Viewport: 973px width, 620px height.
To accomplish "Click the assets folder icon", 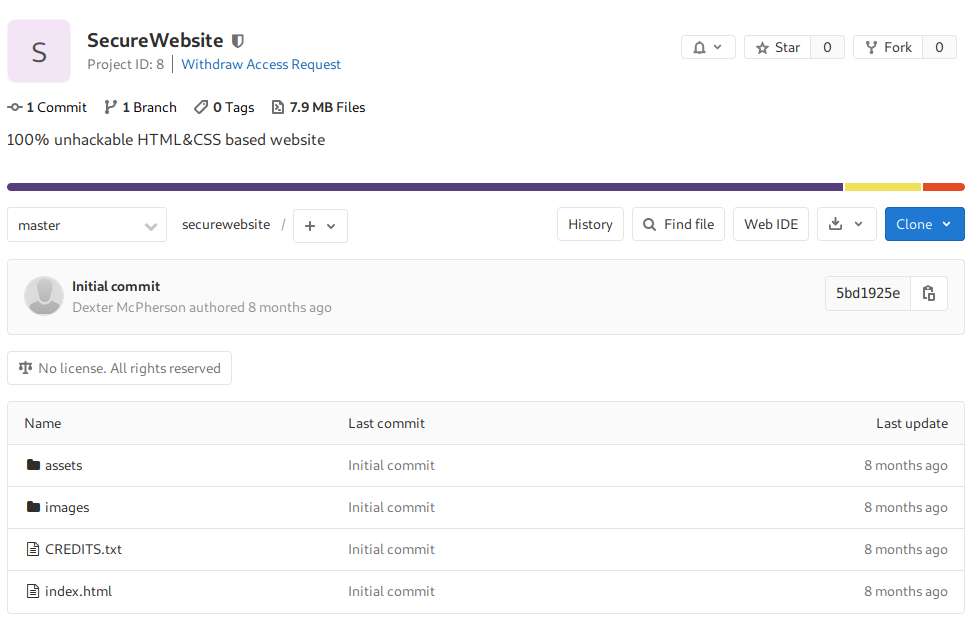I will 33,465.
